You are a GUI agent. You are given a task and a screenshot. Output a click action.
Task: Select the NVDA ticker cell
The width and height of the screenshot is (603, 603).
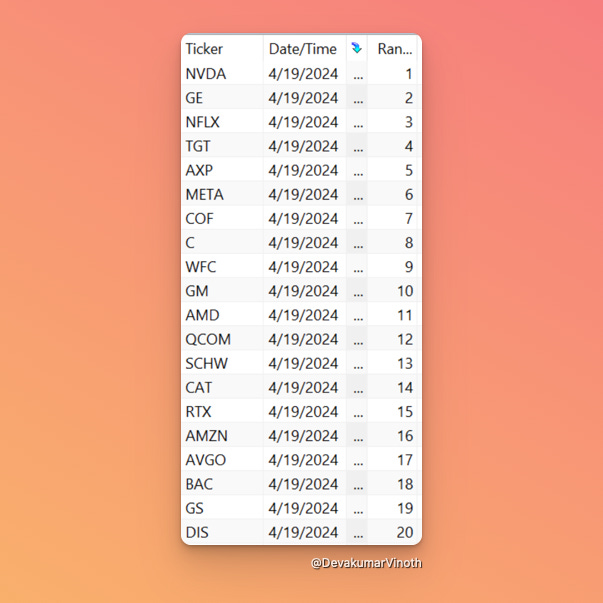click(222, 73)
